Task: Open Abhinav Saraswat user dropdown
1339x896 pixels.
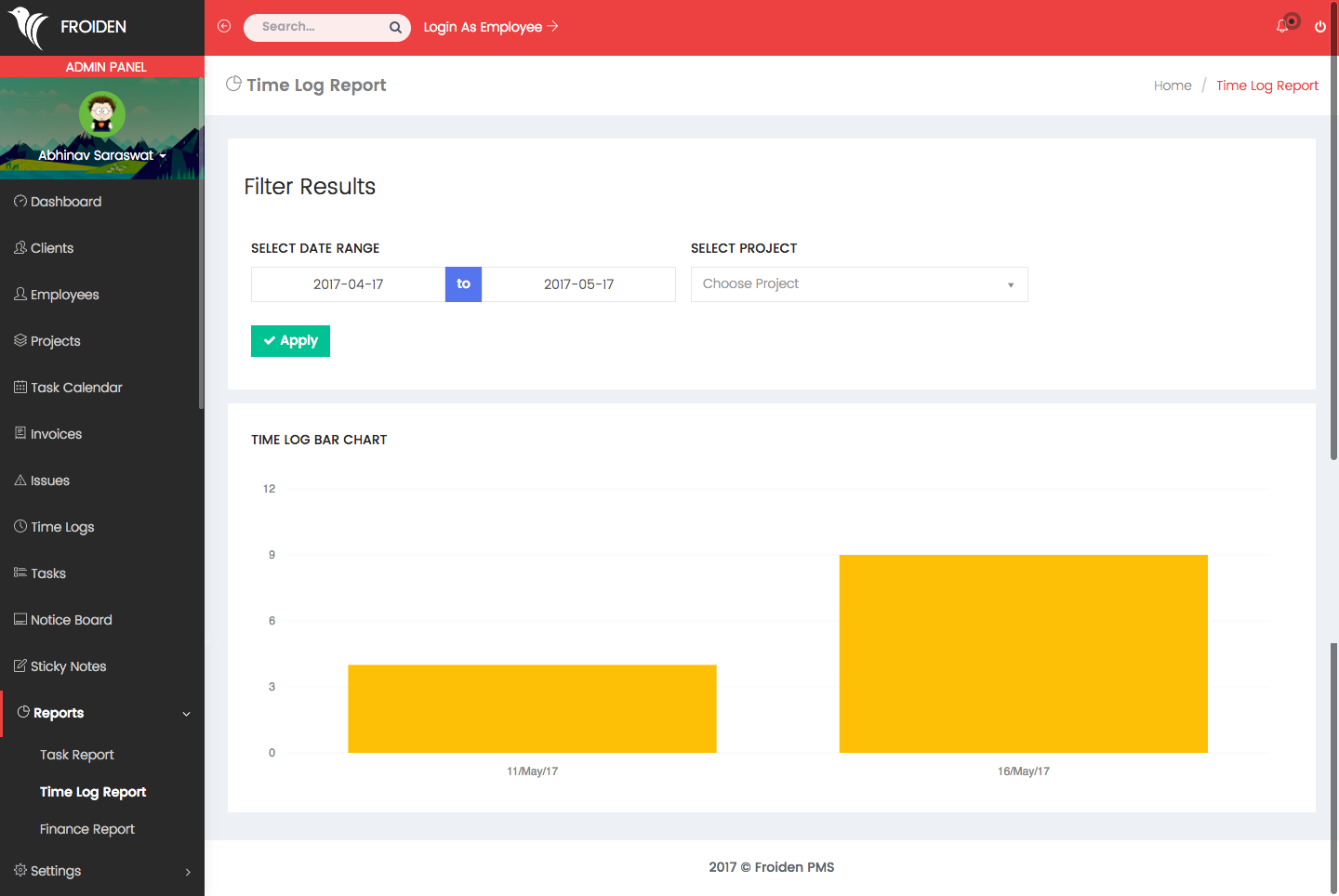Action: (x=102, y=155)
